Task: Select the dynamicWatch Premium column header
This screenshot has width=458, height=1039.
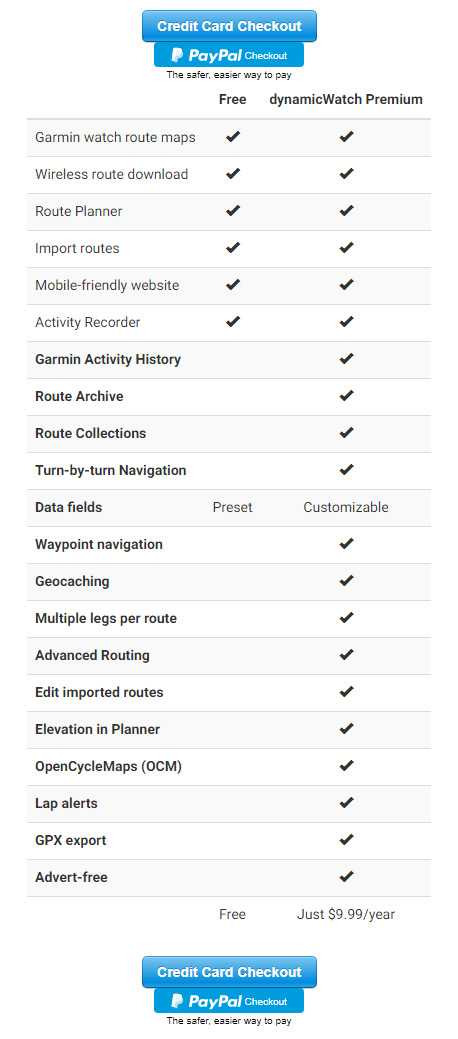Action: (x=346, y=99)
